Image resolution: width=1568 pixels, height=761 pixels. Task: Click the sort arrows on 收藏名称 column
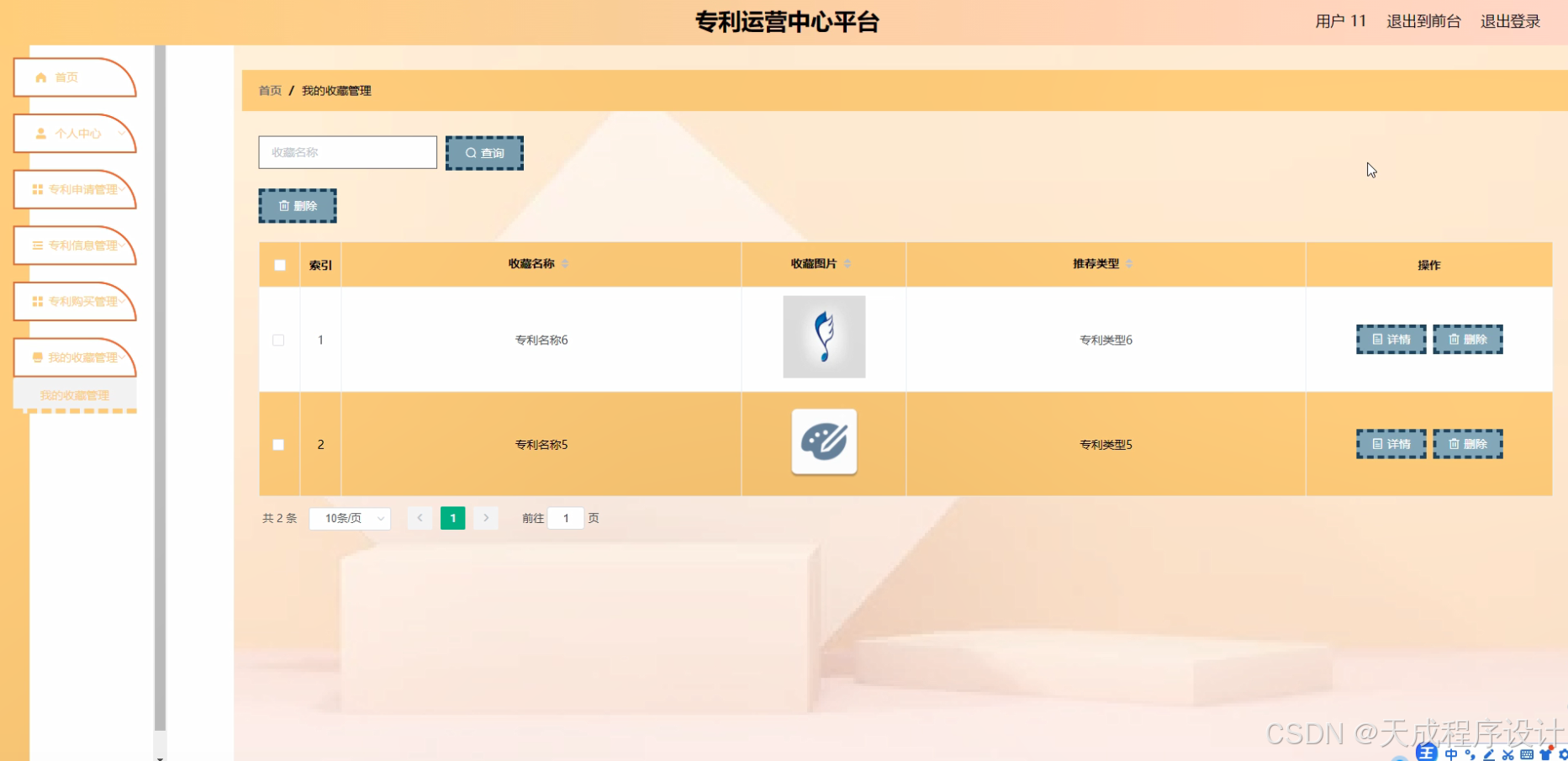coord(566,263)
